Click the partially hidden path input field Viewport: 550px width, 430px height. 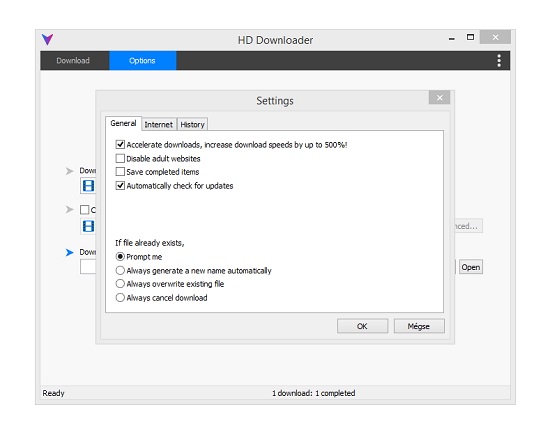click(88, 267)
